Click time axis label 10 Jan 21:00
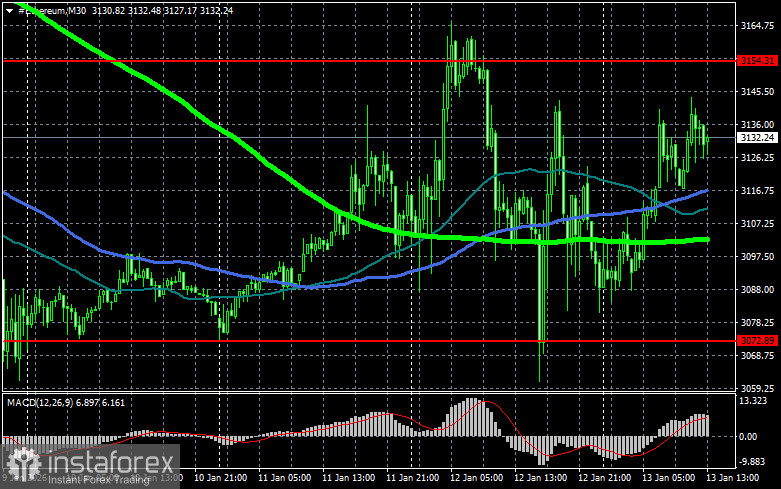 tap(220, 478)
